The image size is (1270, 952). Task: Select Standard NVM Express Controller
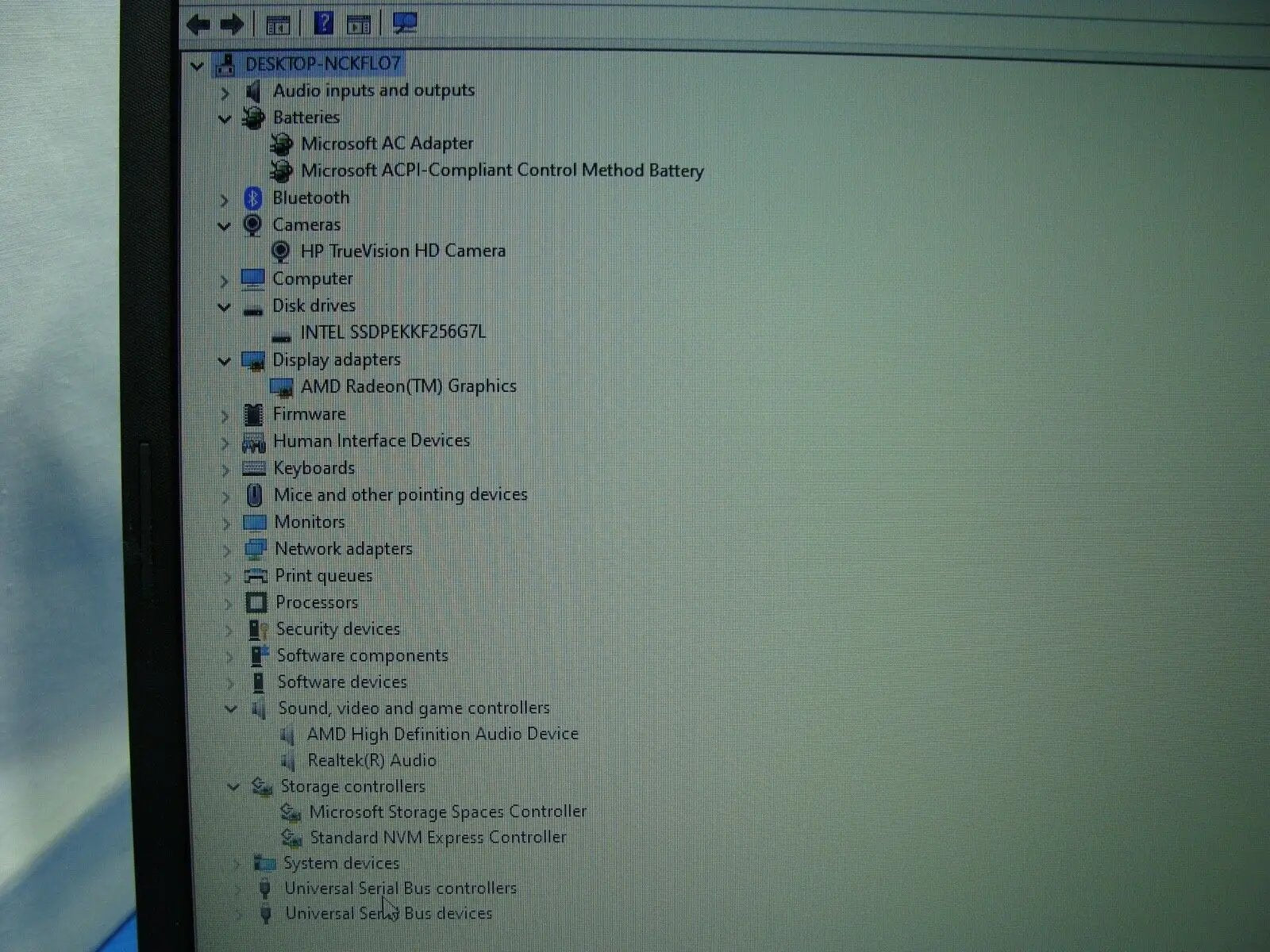pos(438,837)
